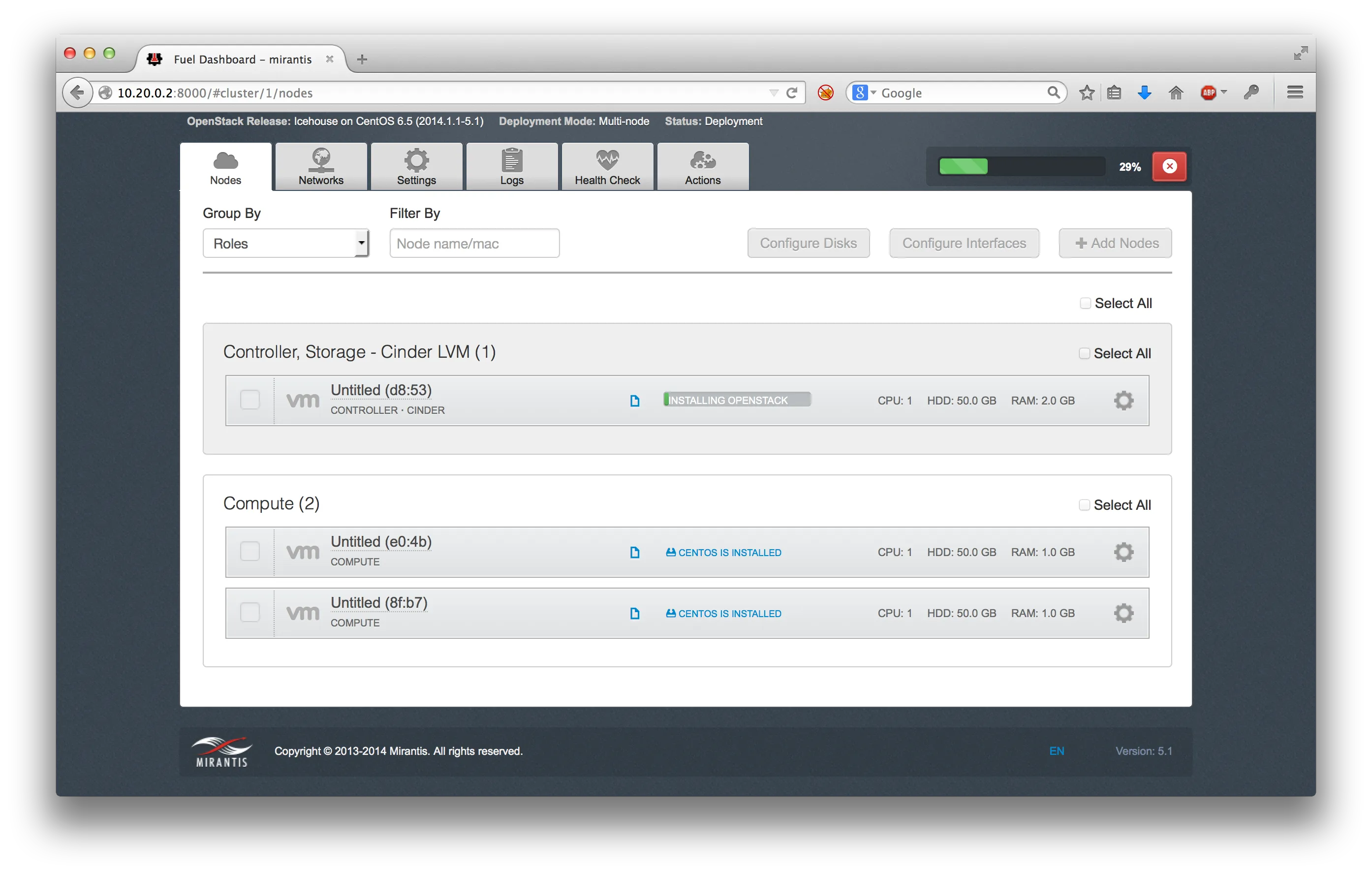Viewport: 1372px width, 874px height.
Task: Click the vm icon of node d8:53
Action: coord(303,401)
